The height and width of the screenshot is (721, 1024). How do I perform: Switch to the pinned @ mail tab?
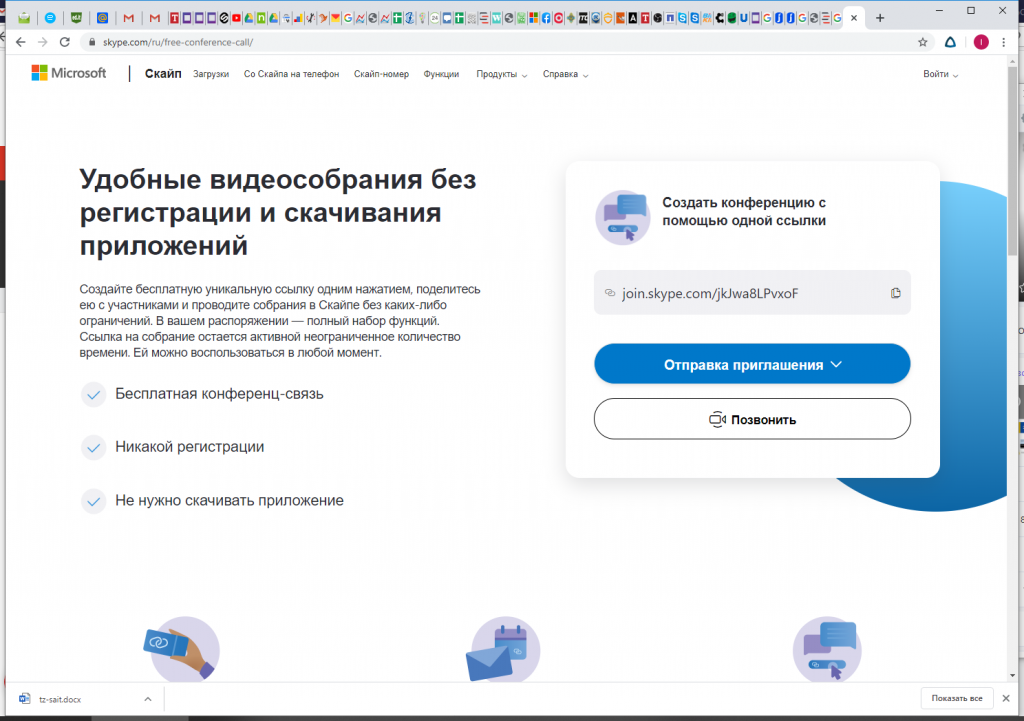tap(102, 18)
